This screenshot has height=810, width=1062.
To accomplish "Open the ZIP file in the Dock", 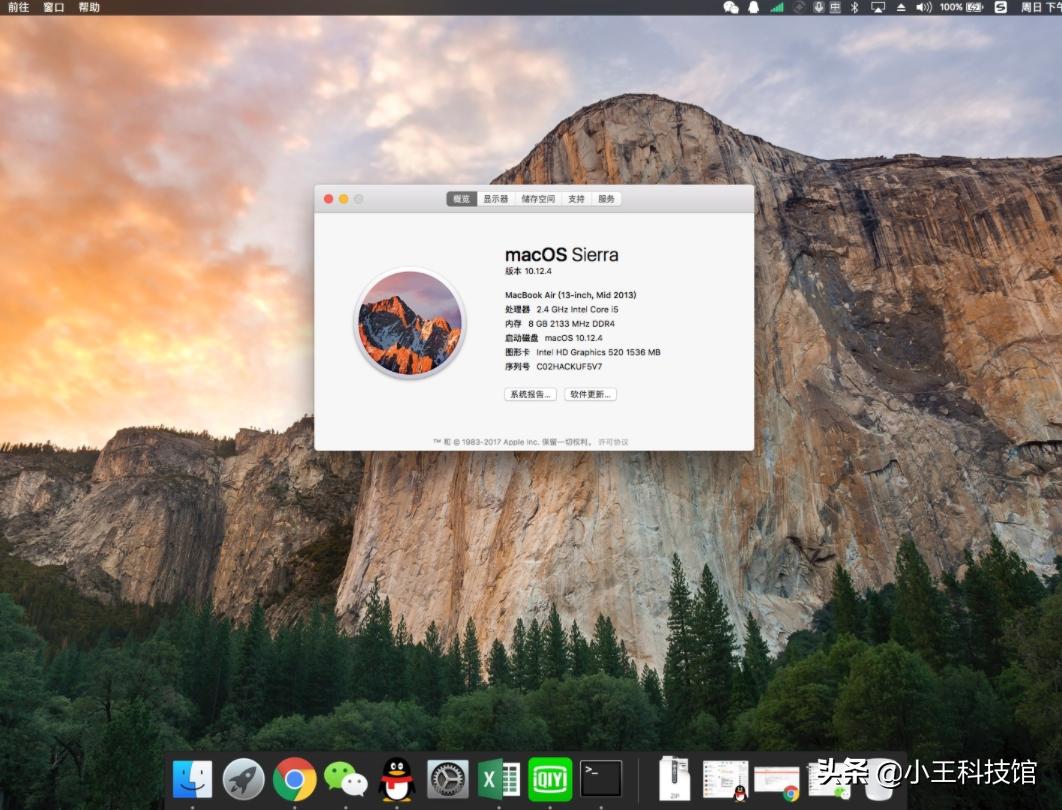I will coord(675,779).
